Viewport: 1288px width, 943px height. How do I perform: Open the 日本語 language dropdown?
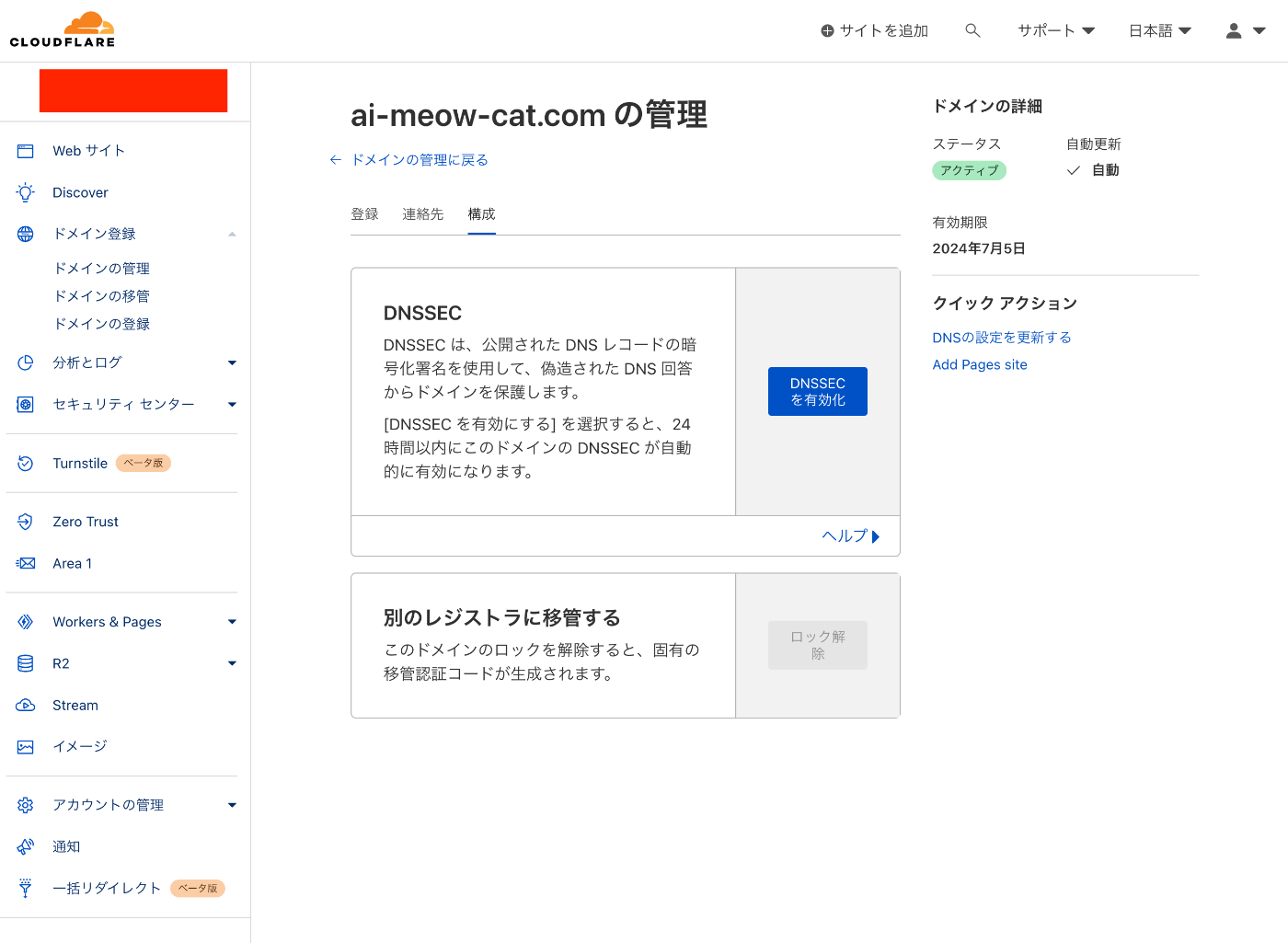[x=1160, y=30]
